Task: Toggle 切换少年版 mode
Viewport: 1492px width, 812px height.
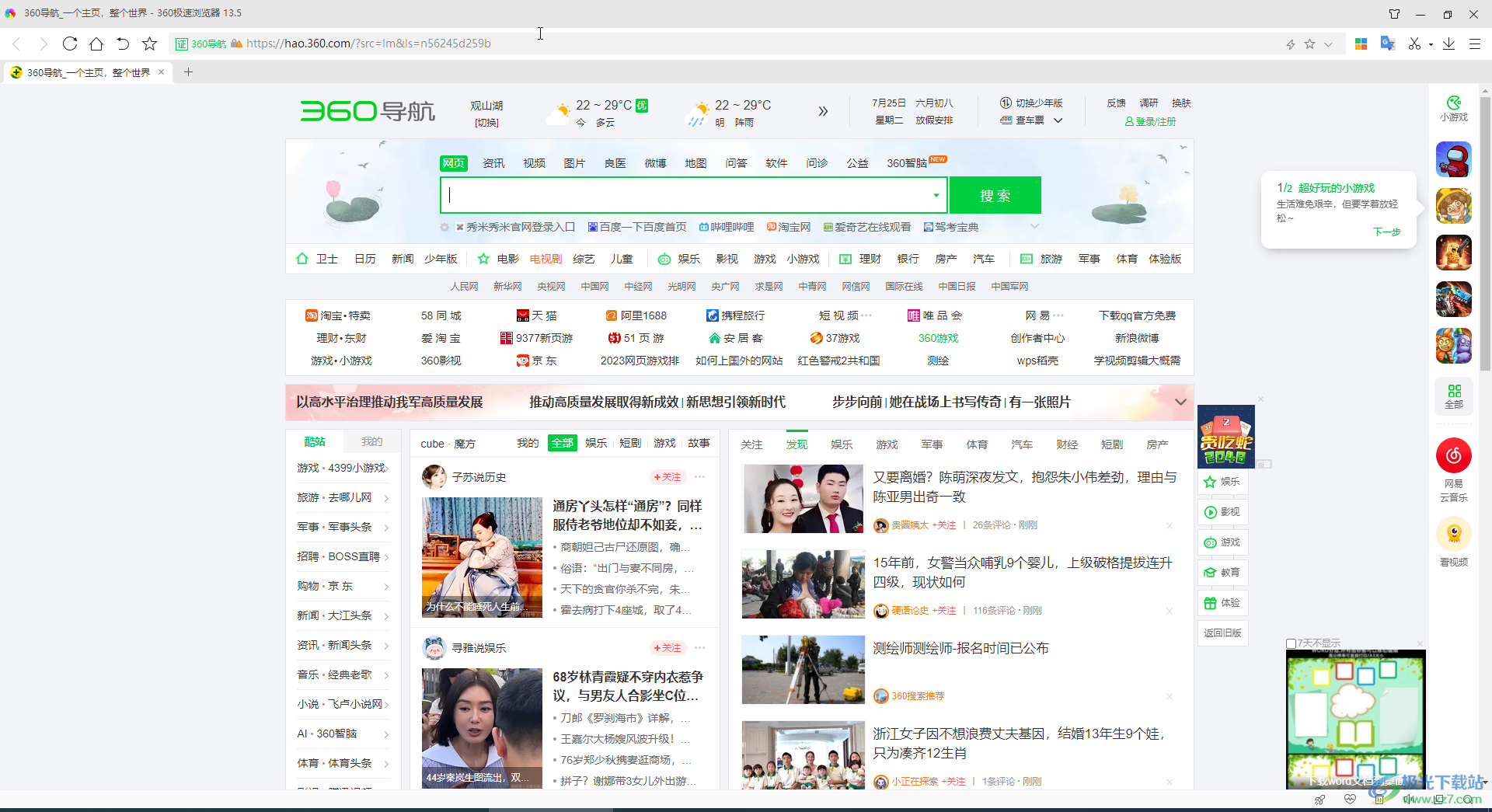Action: tap(1031, 103)
